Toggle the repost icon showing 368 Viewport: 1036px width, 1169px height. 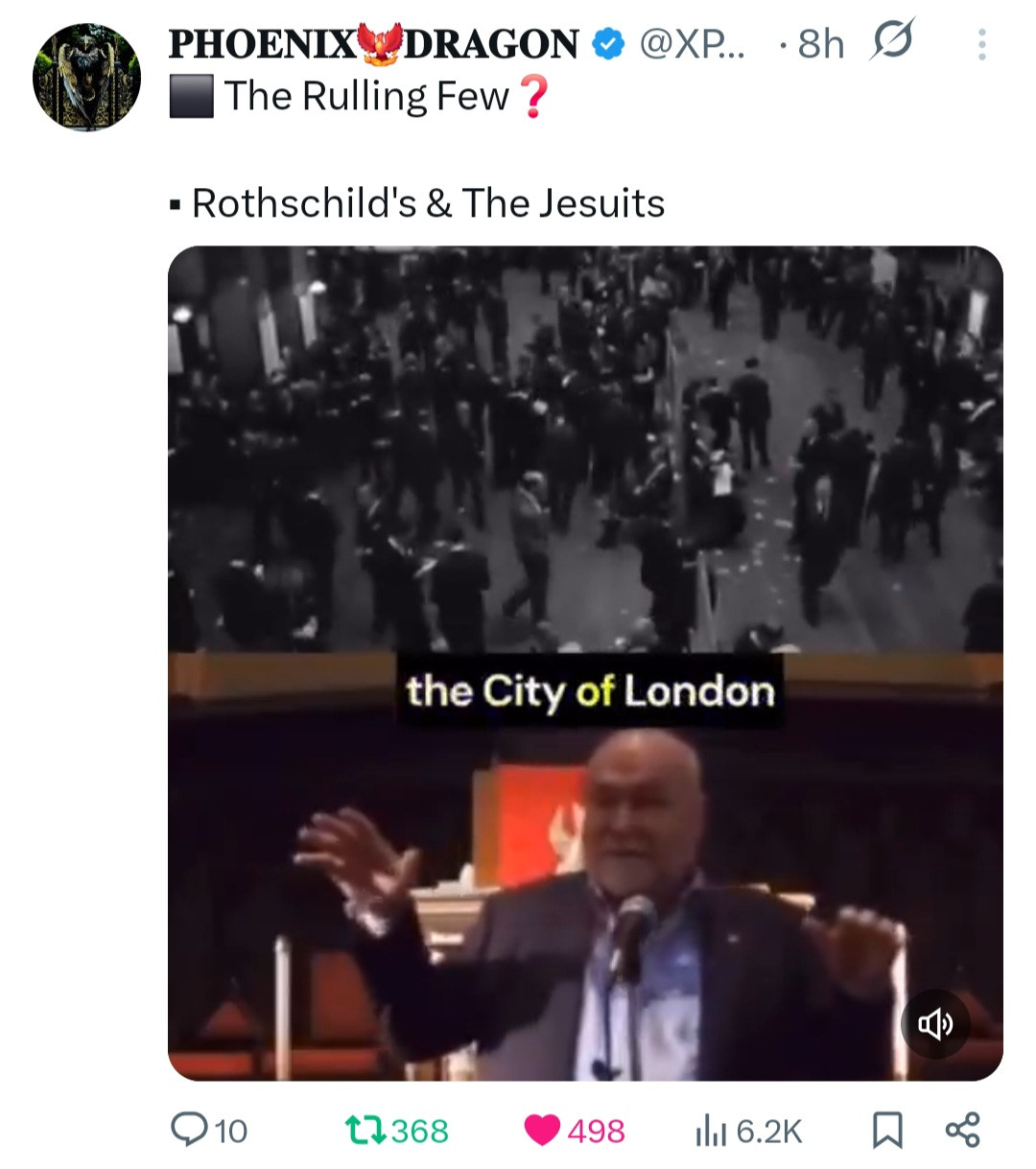[366, 1130]
